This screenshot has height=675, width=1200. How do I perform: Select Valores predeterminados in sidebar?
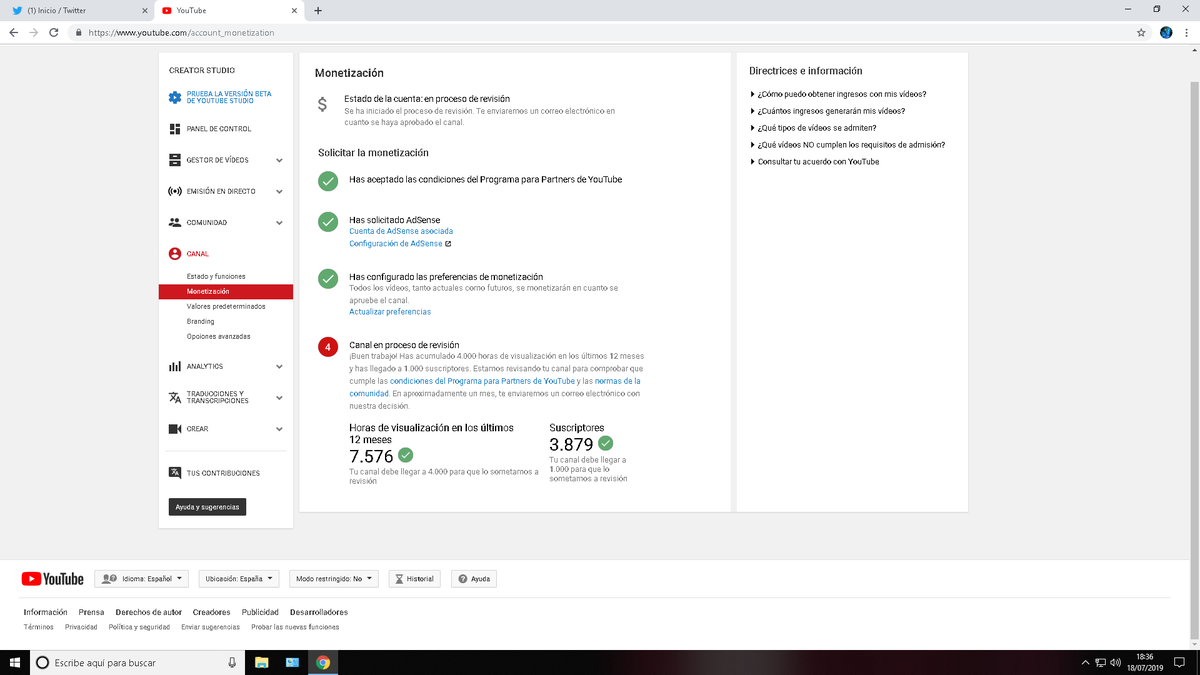coord(226,307)
